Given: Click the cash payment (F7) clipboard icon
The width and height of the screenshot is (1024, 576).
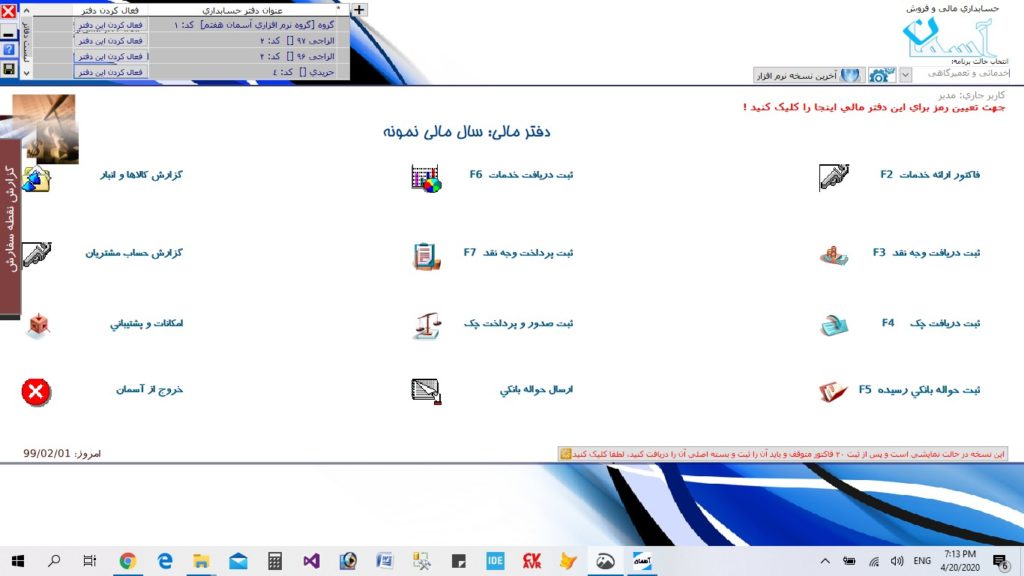Looking at the screenshot, I should (x=426, y=255).
